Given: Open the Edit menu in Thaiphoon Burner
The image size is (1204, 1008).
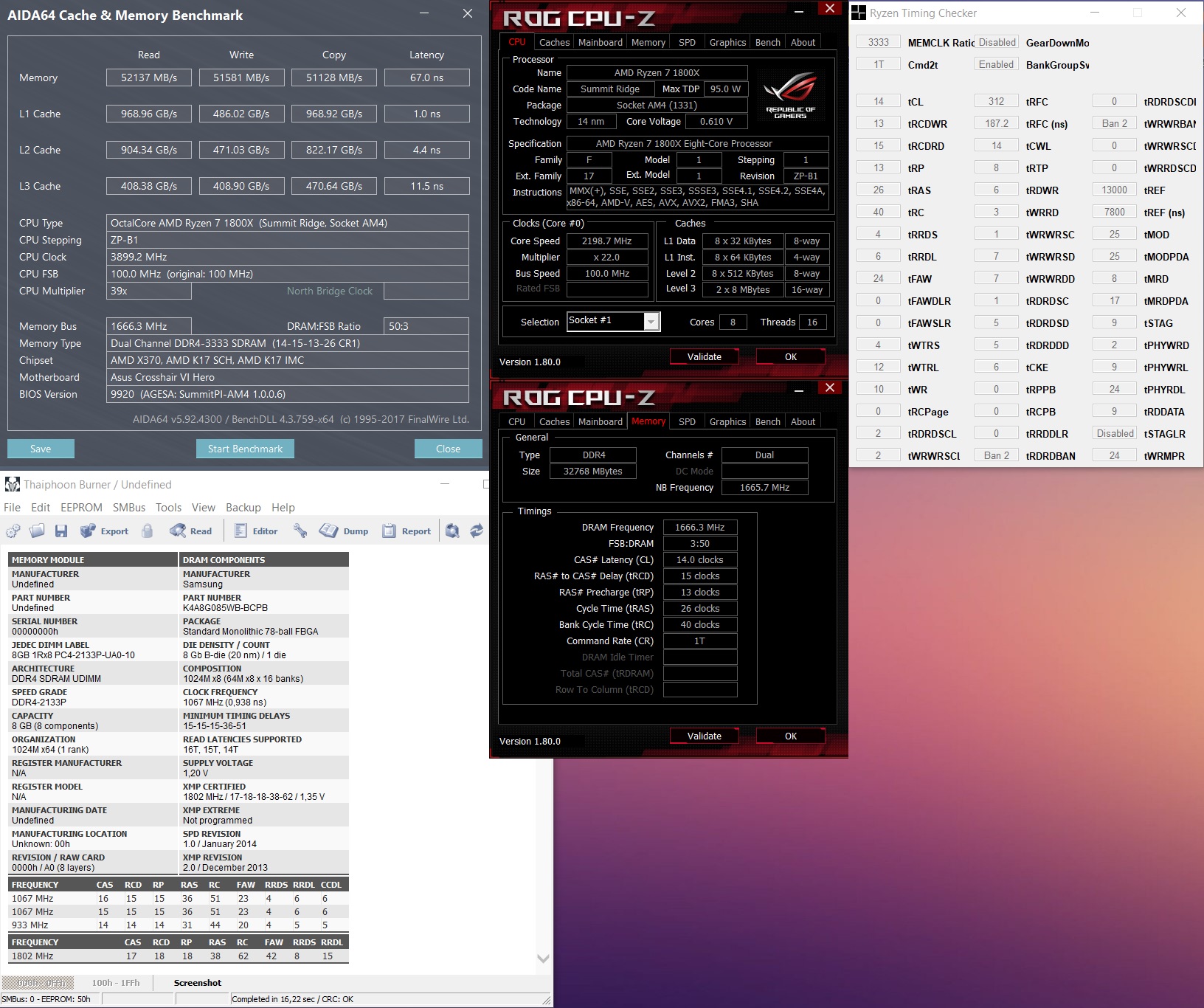Looking at the screenshot, I should (x=41, y=507).
